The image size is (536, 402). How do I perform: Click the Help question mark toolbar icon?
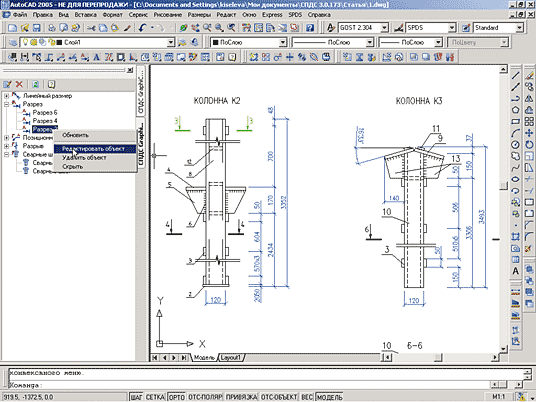point(310,28)
